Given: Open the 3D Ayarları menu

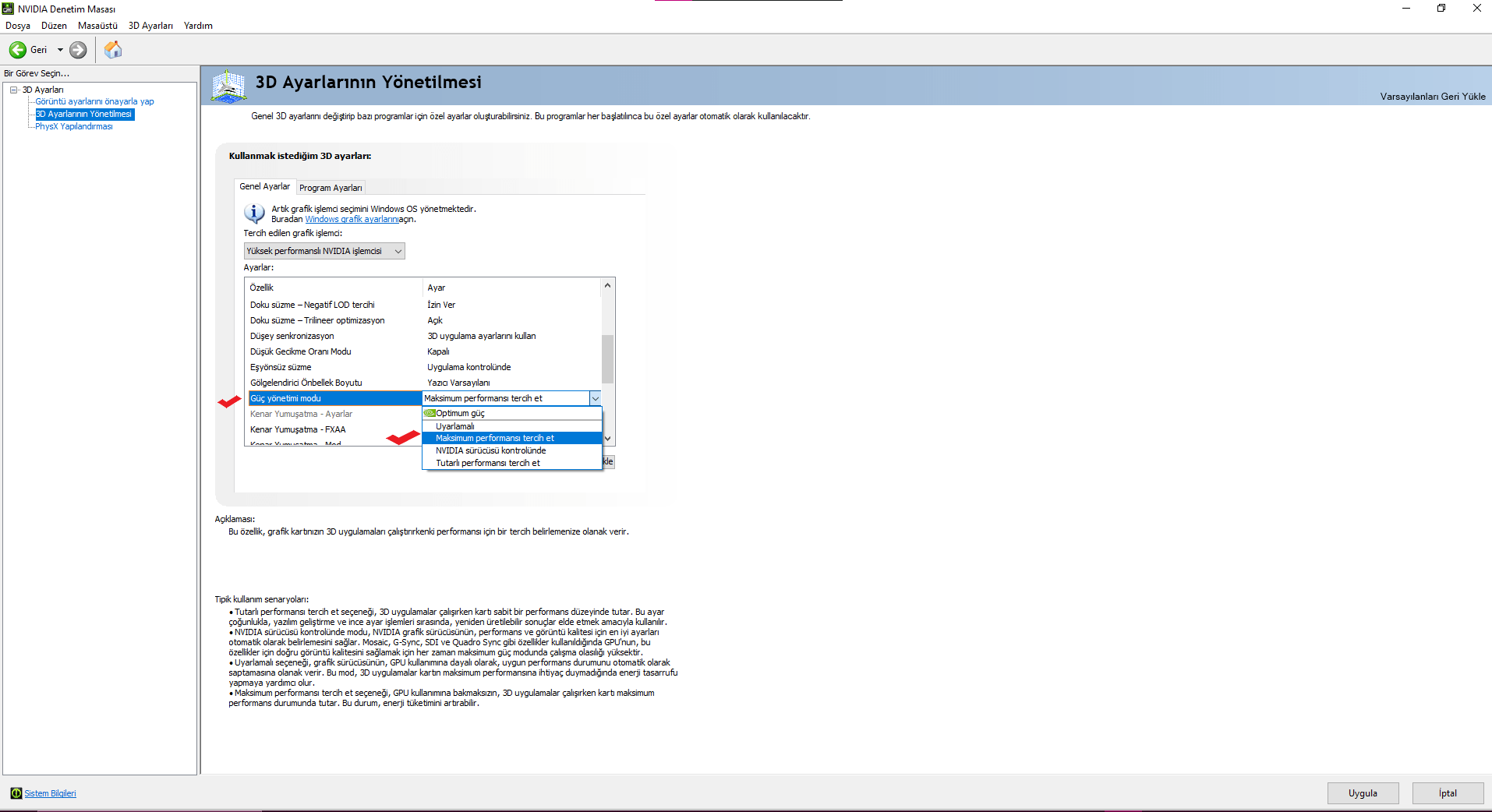Looking at the screenshot, I should [150, 26].
